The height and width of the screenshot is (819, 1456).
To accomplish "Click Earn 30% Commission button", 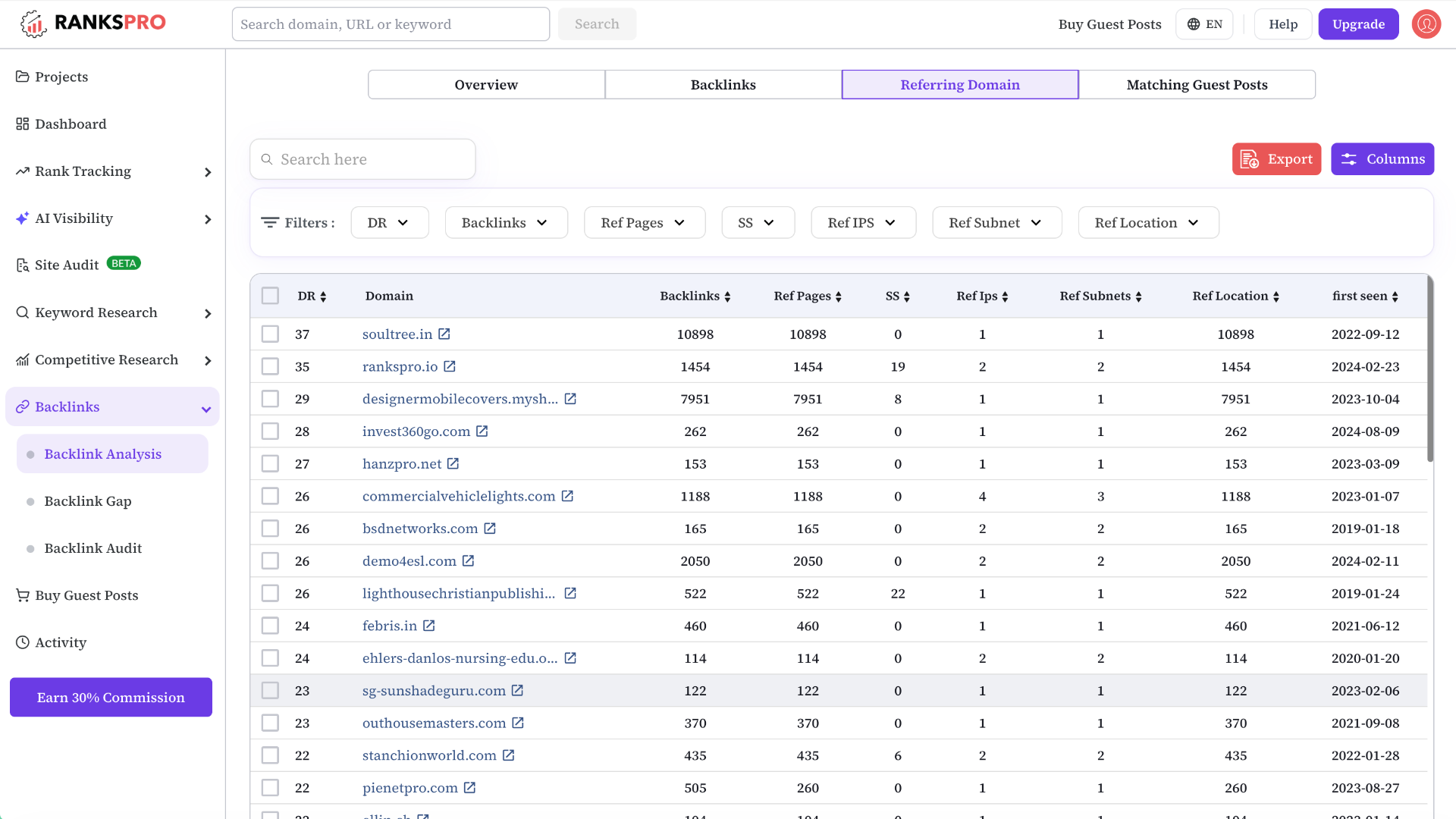I will (x=111, y=697).
